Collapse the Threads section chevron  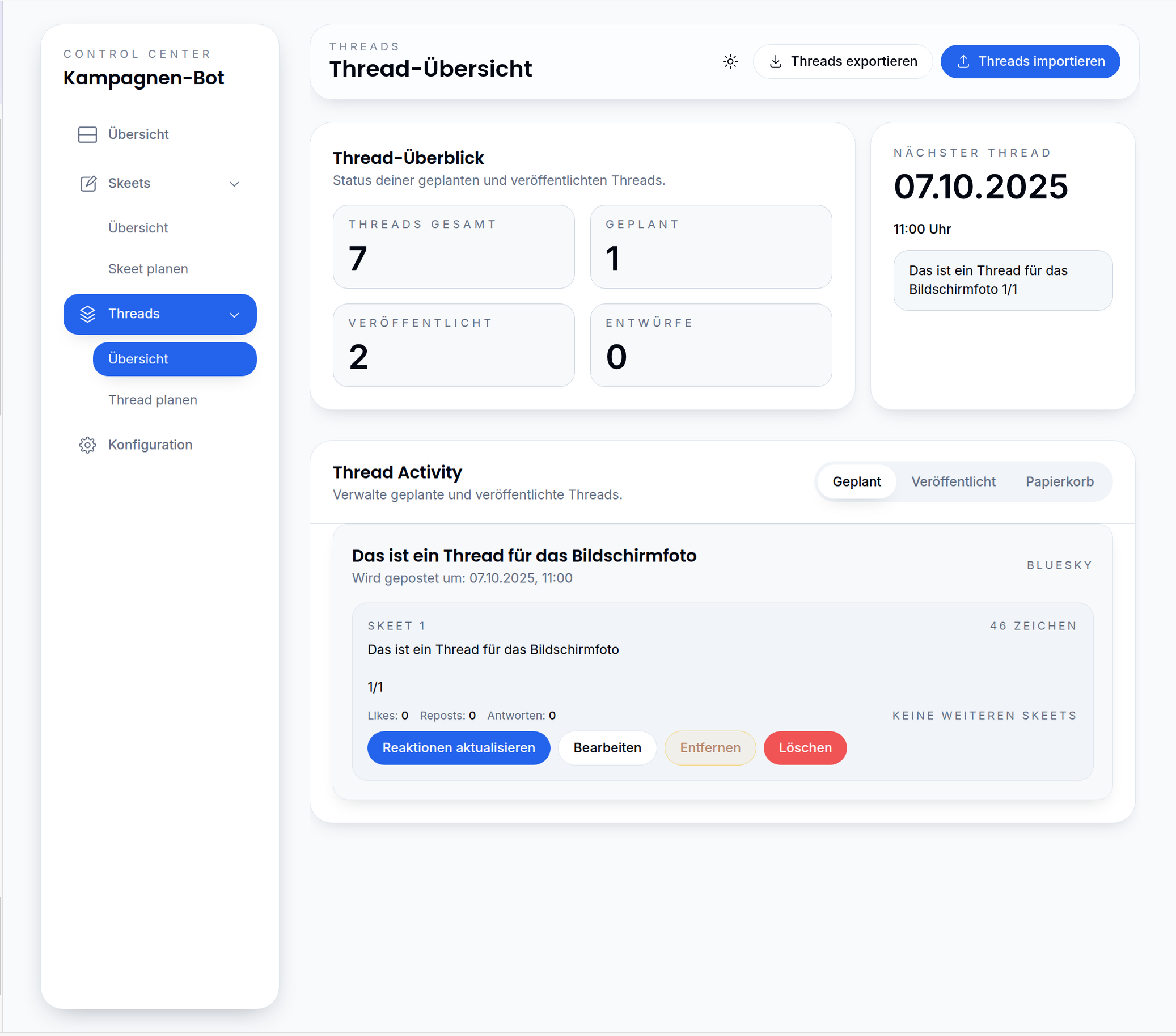coord(234,315)
